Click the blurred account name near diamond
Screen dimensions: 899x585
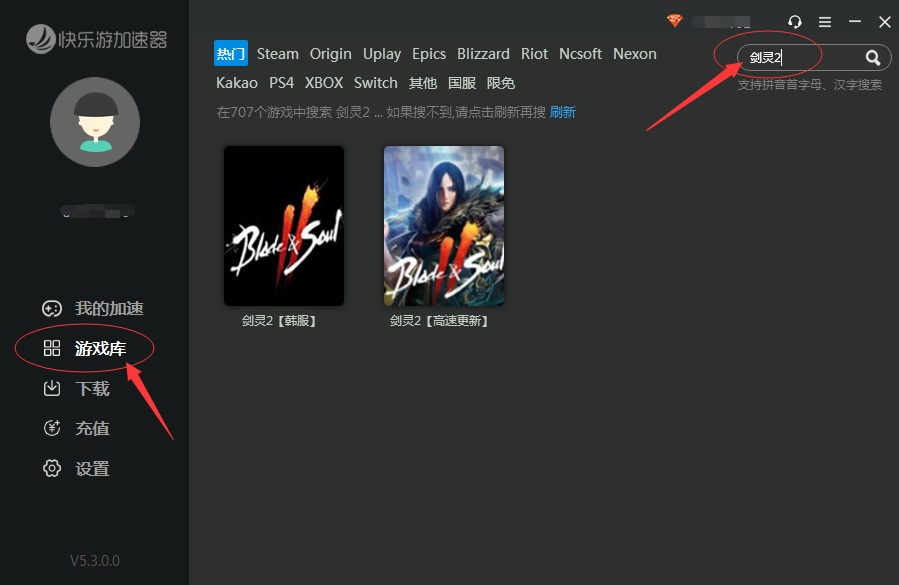(x=721, y=22)
